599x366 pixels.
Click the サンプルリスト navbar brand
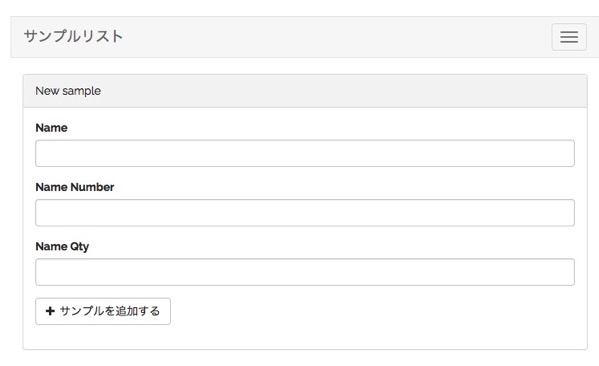click(x=73, y=36)
